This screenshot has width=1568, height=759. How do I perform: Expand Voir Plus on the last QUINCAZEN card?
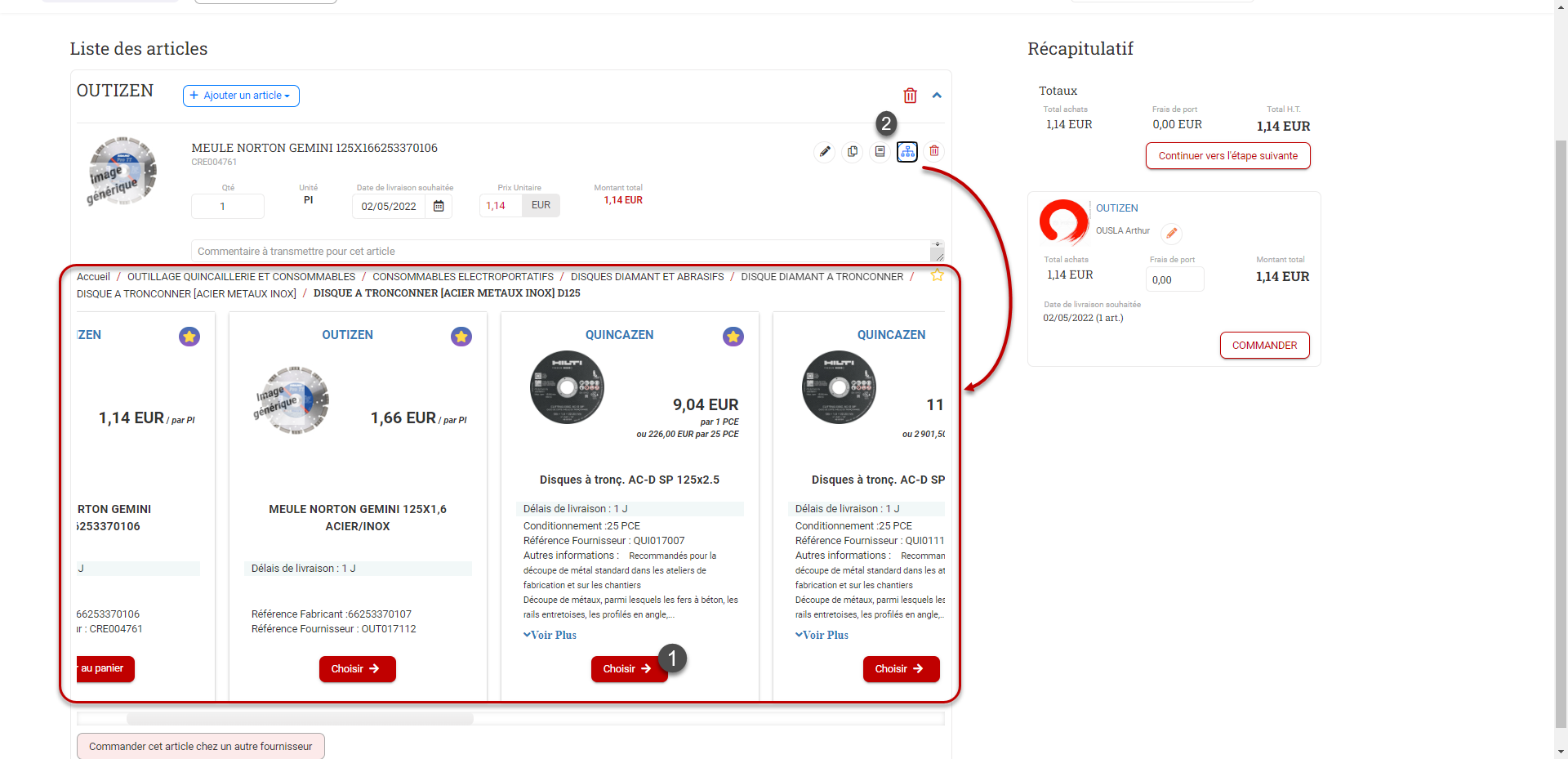(x=822, y=635)
